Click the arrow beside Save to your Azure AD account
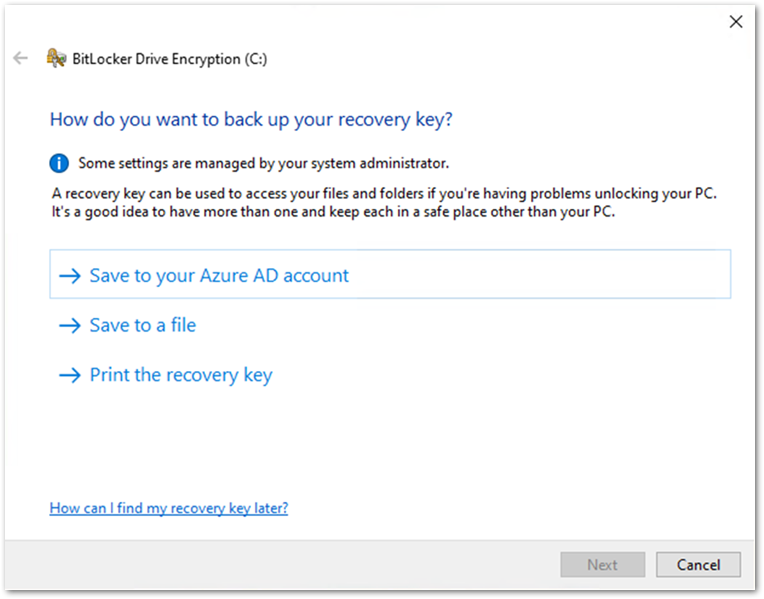 pos(69,276)
